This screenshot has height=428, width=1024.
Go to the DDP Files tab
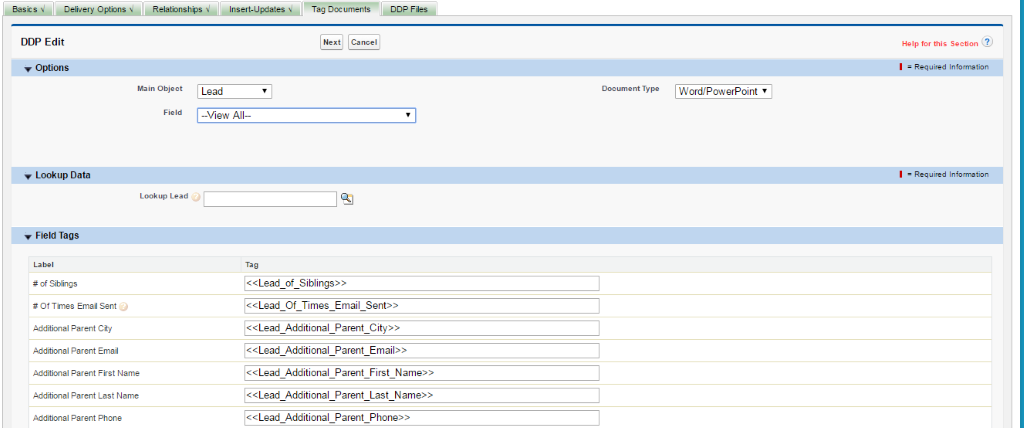[409, 9]
